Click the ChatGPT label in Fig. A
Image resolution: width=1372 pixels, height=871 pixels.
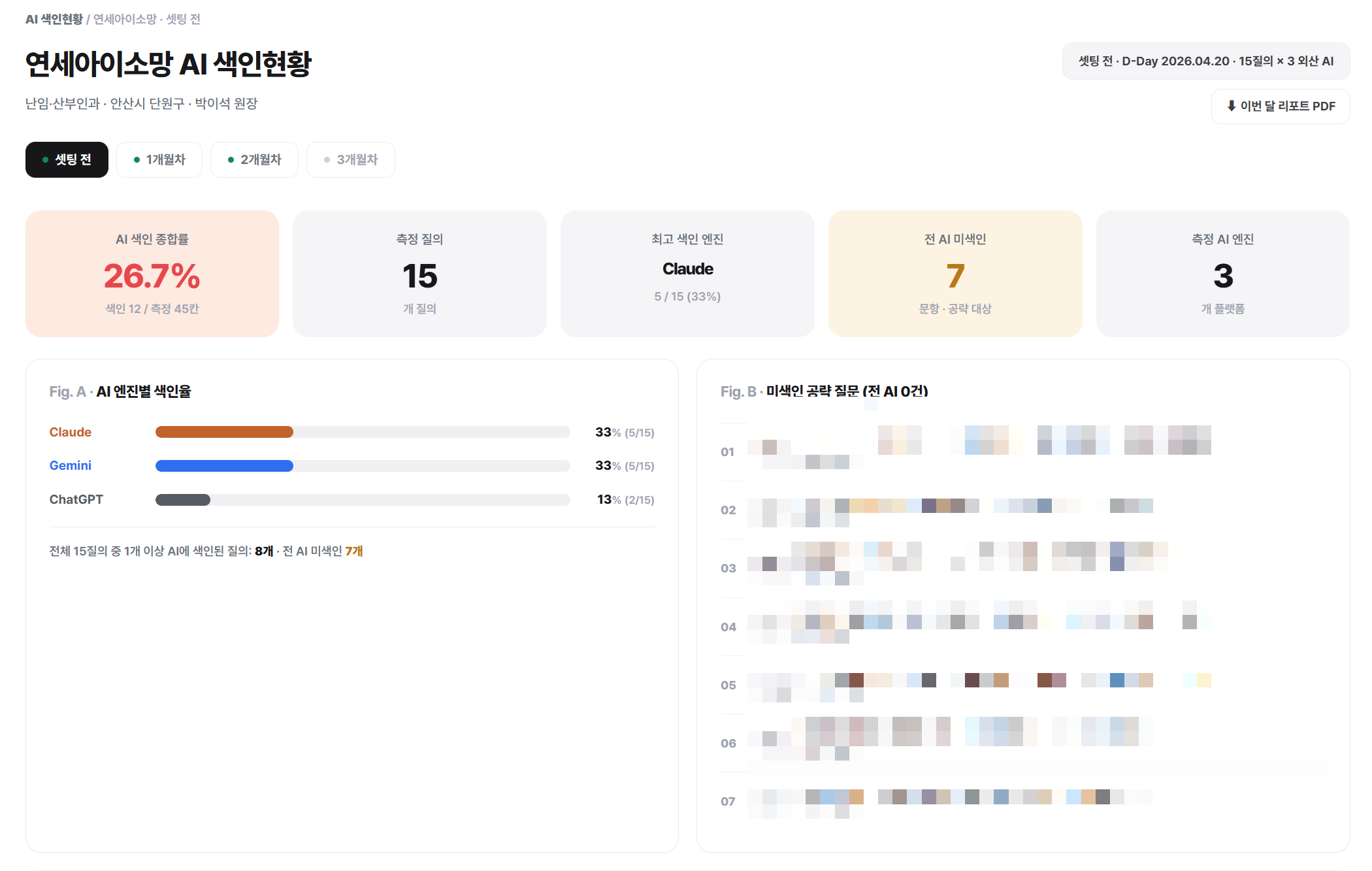click(x=76, y=499)
